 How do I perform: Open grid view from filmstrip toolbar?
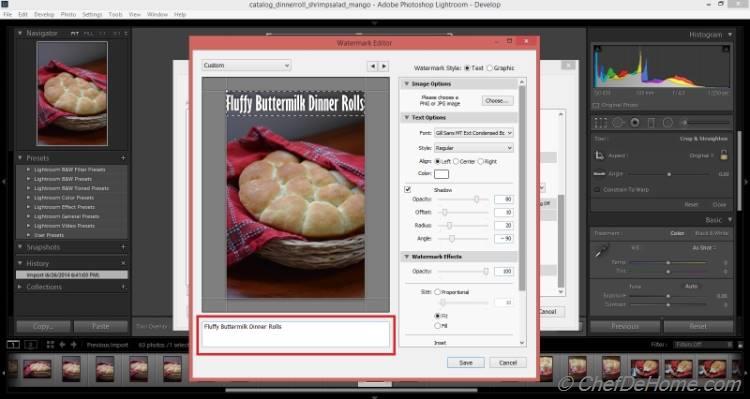(50, 344)
